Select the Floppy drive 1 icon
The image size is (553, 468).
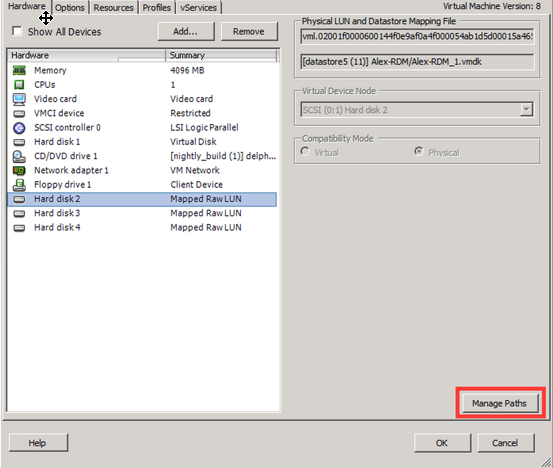coord(19,185)
